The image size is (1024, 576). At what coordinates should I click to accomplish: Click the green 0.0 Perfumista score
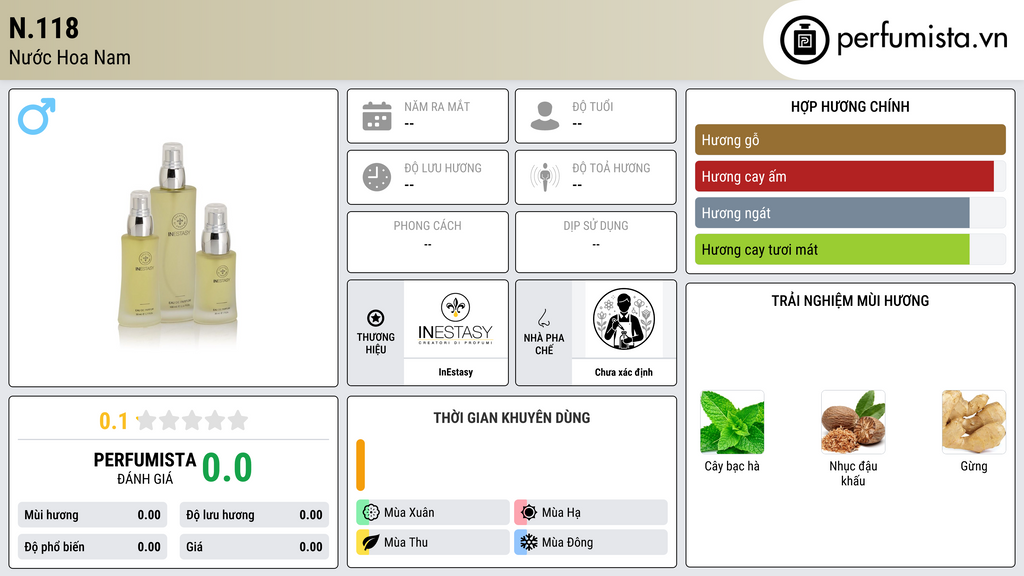pos(227,468)
